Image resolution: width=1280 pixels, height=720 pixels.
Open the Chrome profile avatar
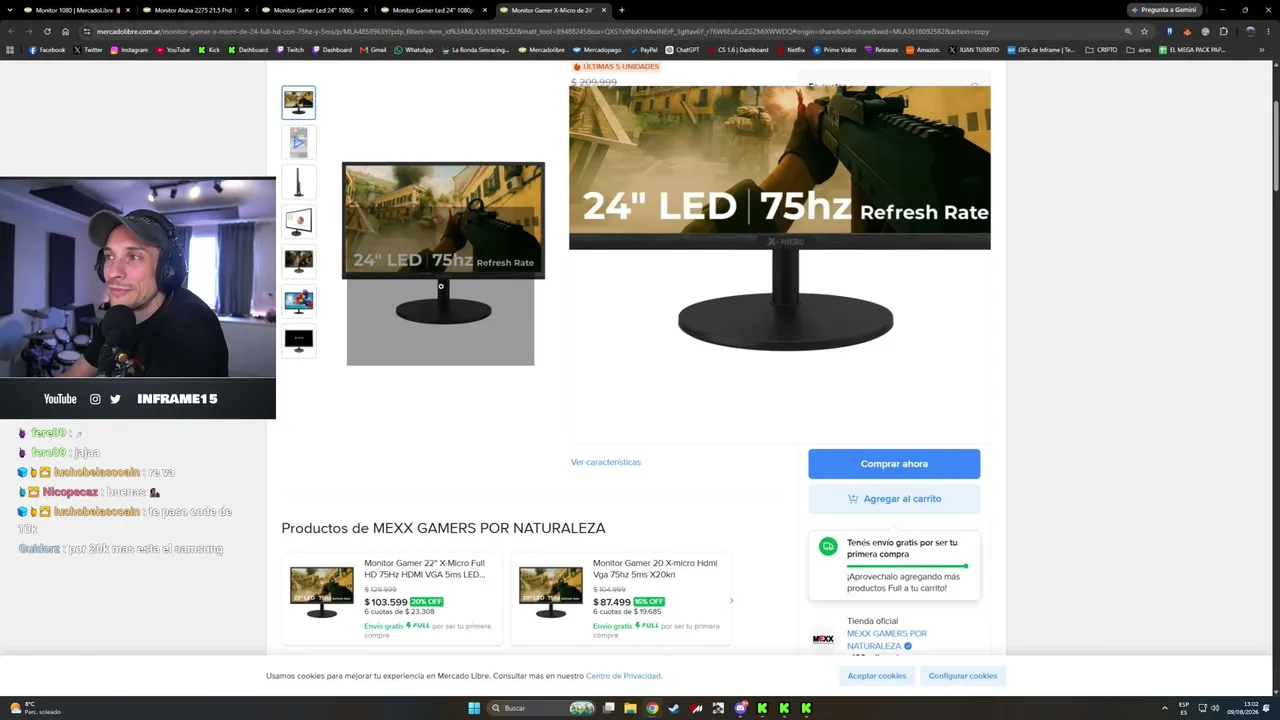click(1249, 31)
